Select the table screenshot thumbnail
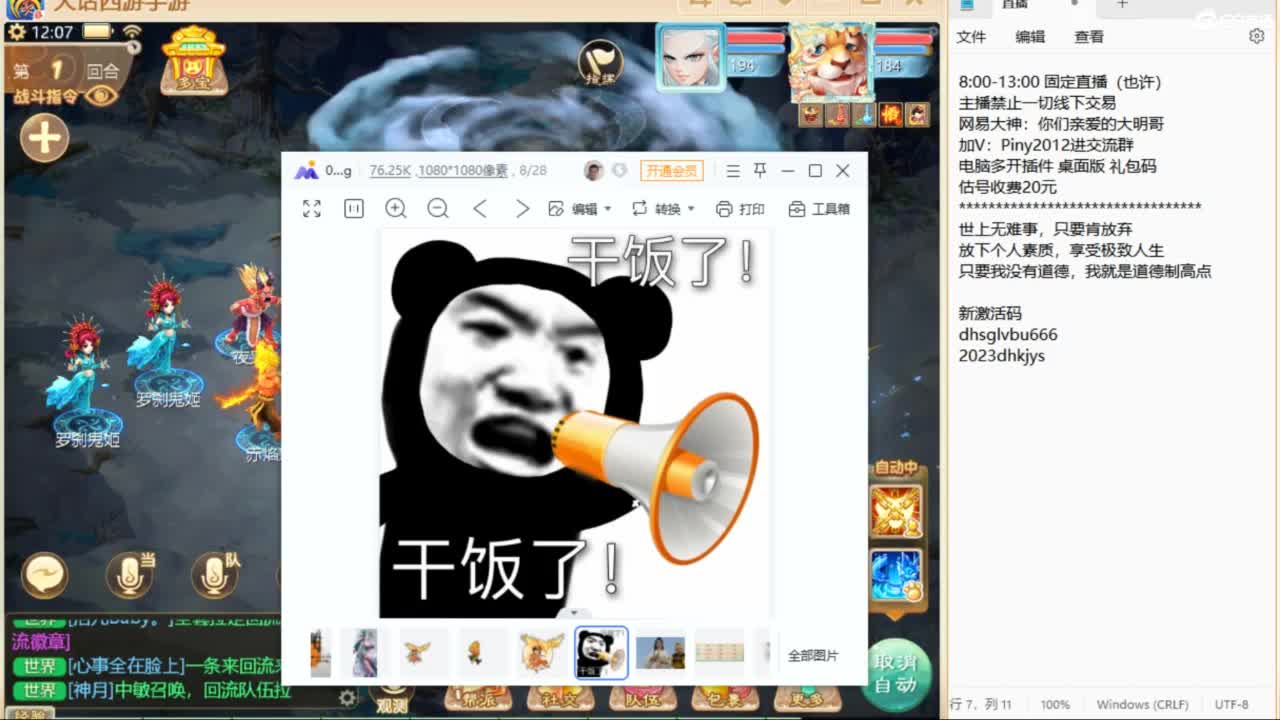 (720, 653)
